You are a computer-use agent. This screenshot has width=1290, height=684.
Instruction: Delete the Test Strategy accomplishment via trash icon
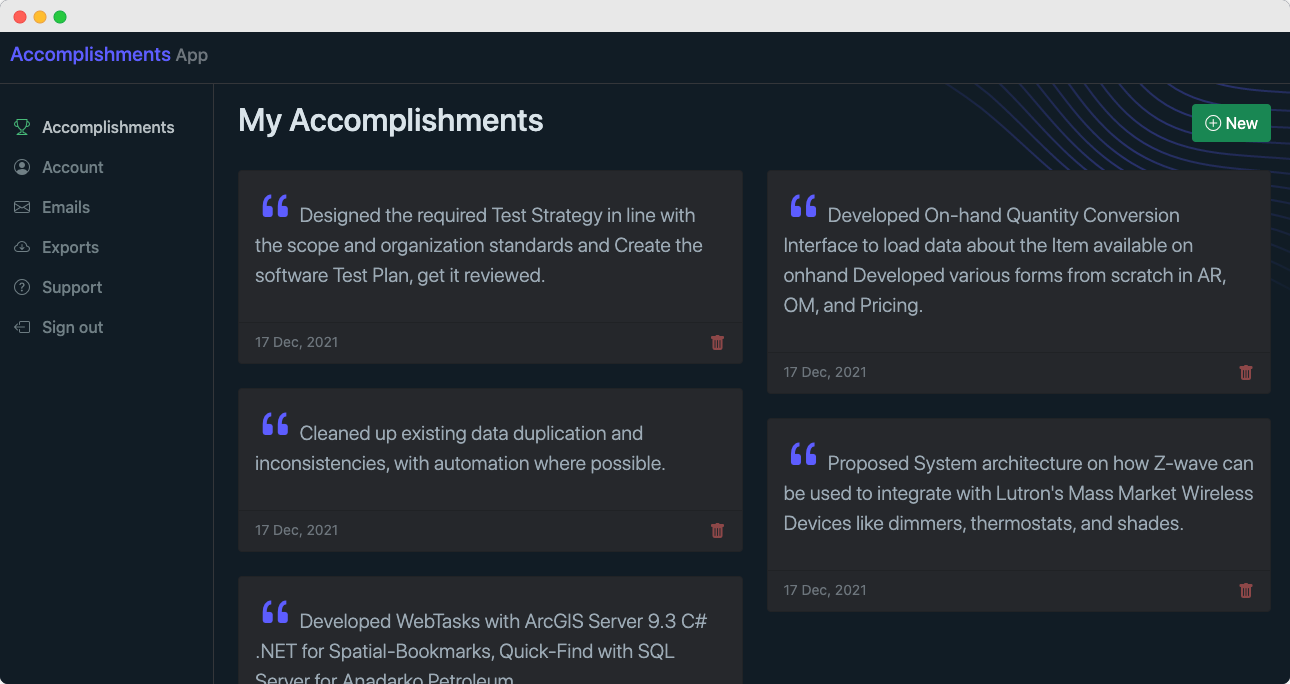(x=717, y=342)
